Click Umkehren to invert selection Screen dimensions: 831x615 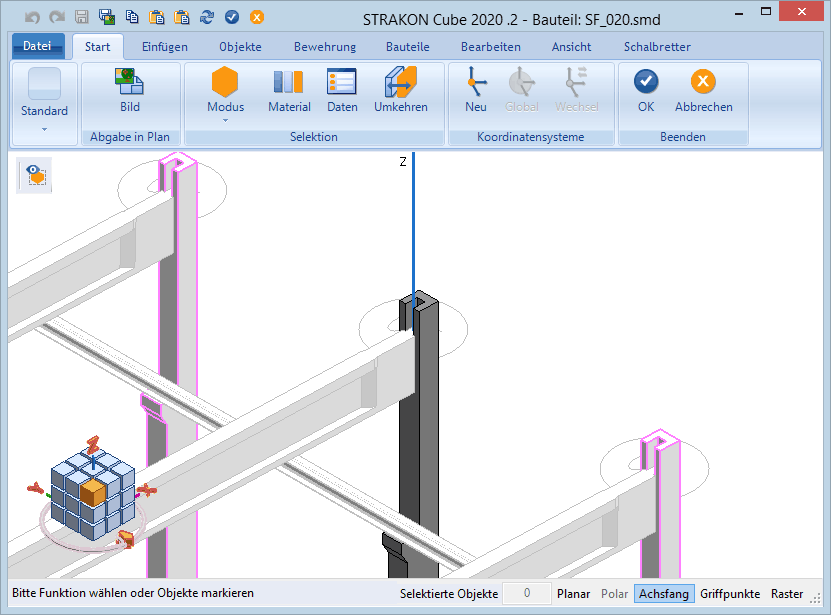tap(401, 90)
